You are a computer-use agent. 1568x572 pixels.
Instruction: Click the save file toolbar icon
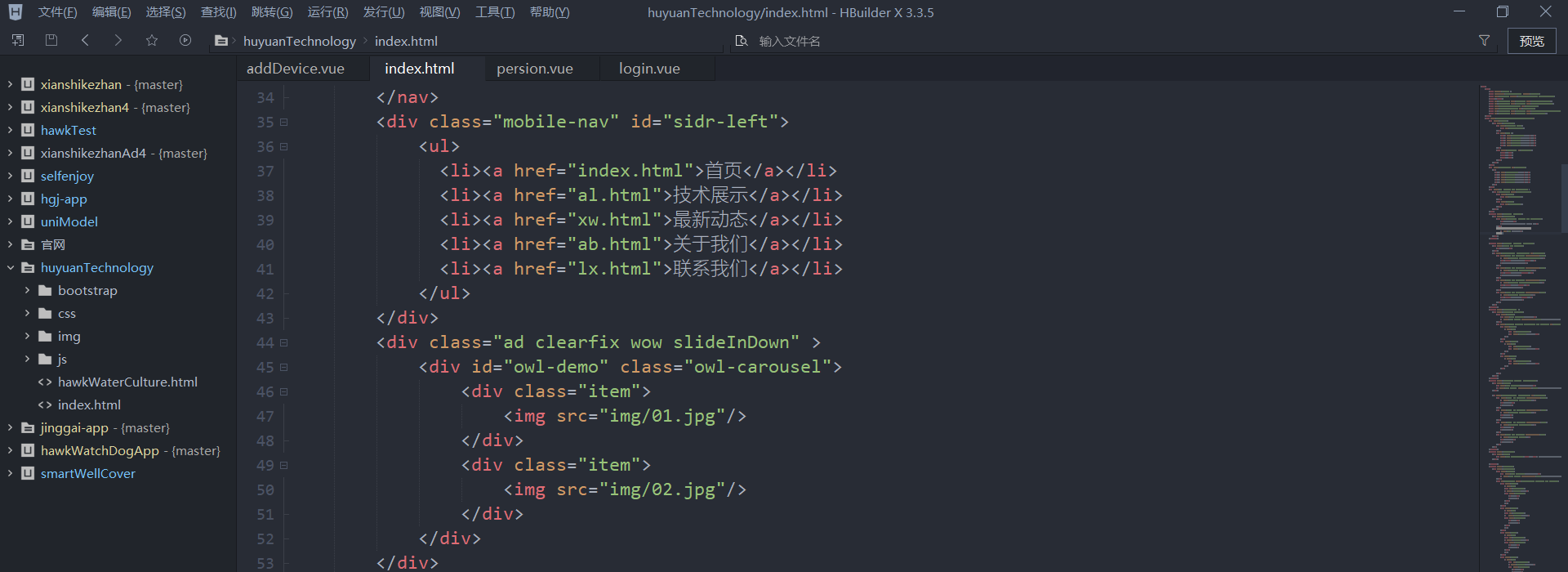51,40
